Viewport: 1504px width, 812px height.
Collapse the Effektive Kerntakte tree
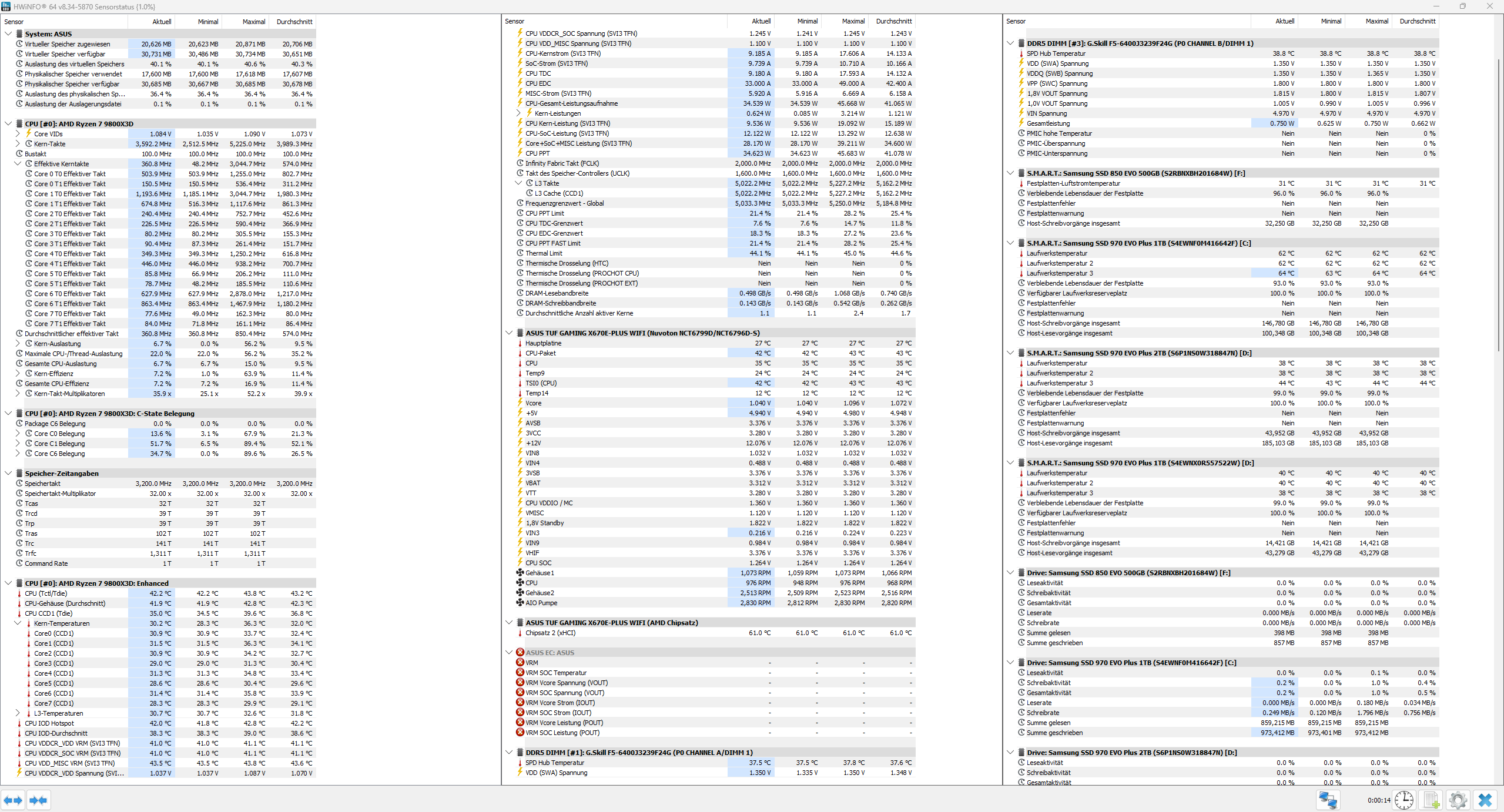(x=18, y=164)
